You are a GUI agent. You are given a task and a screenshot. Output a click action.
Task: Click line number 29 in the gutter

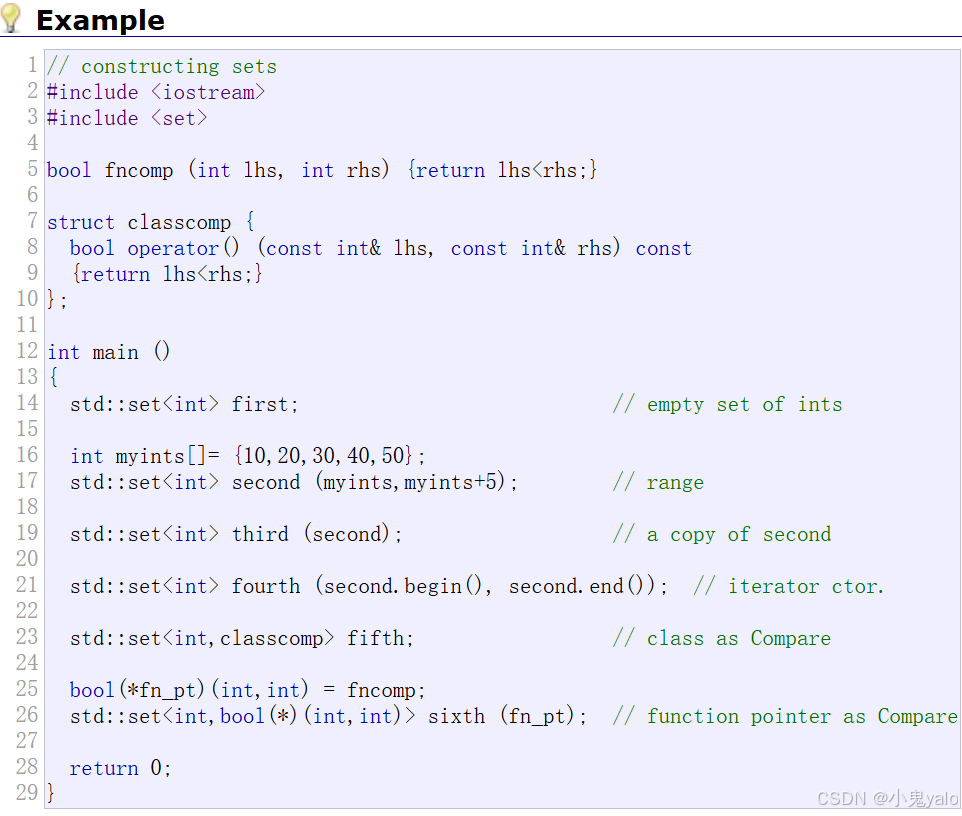[x=26, y=792]
